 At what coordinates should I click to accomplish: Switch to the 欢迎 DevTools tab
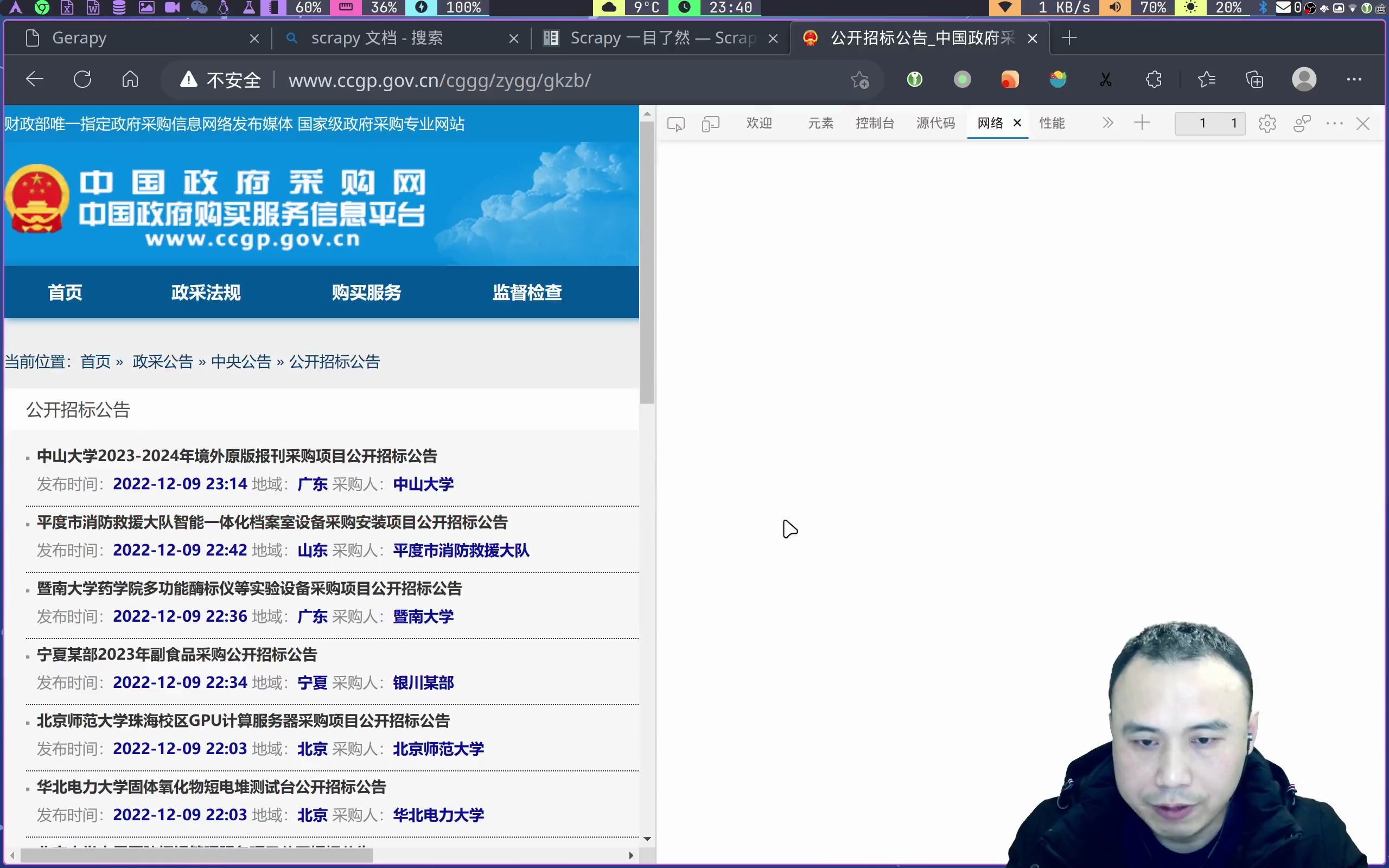tap(759, 123)
